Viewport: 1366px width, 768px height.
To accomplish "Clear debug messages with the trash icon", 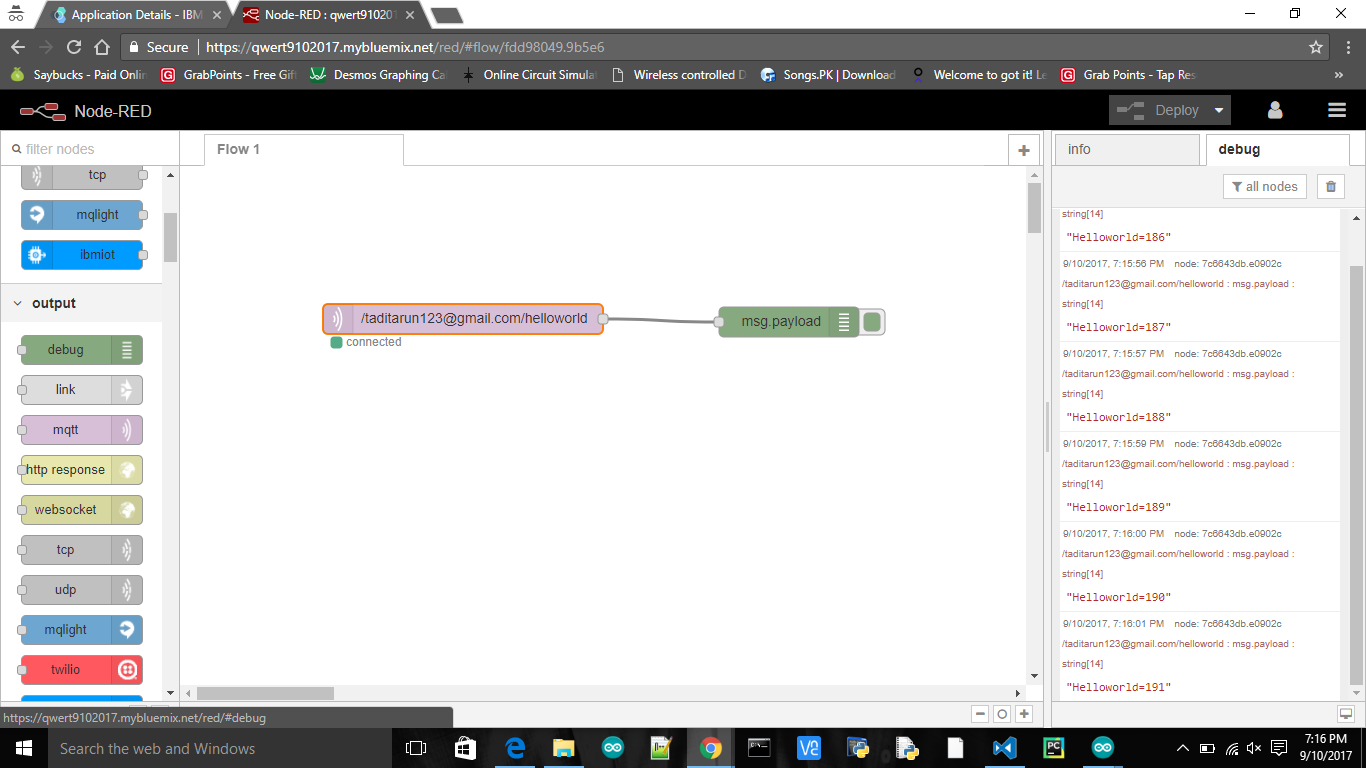I will coord(1330,186).
